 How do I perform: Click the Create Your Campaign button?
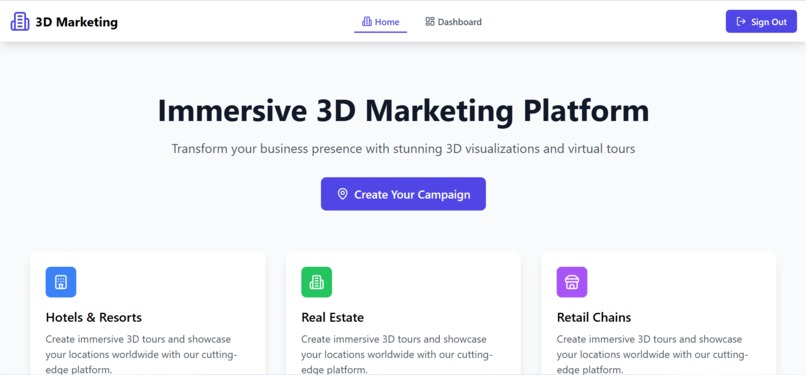click(x=403, y=194)
